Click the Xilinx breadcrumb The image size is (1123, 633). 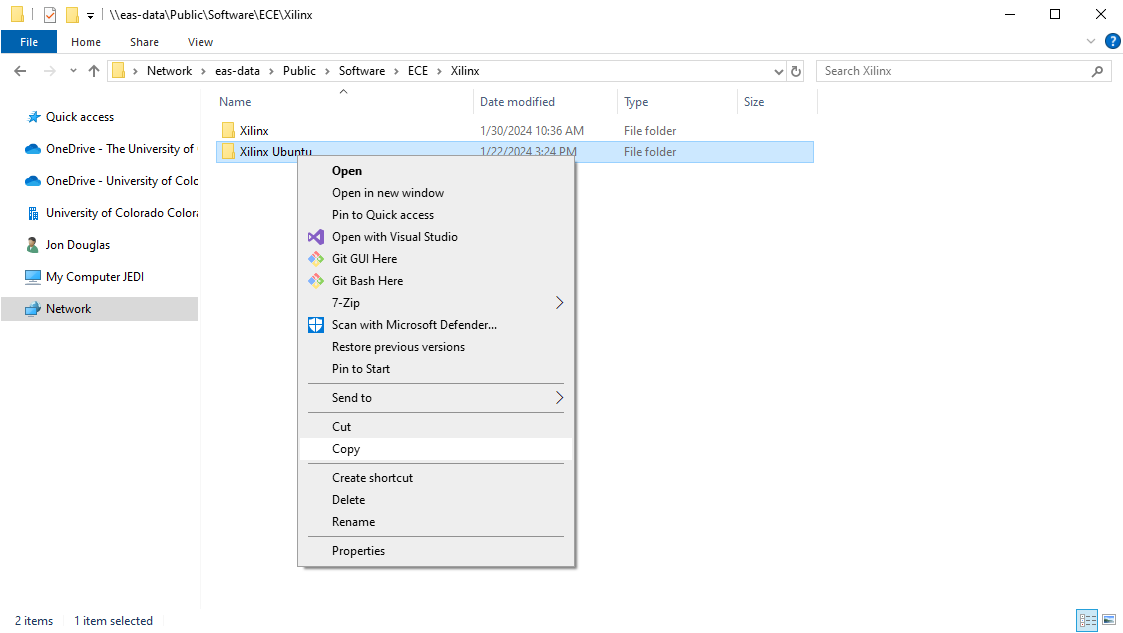(465, 71)
